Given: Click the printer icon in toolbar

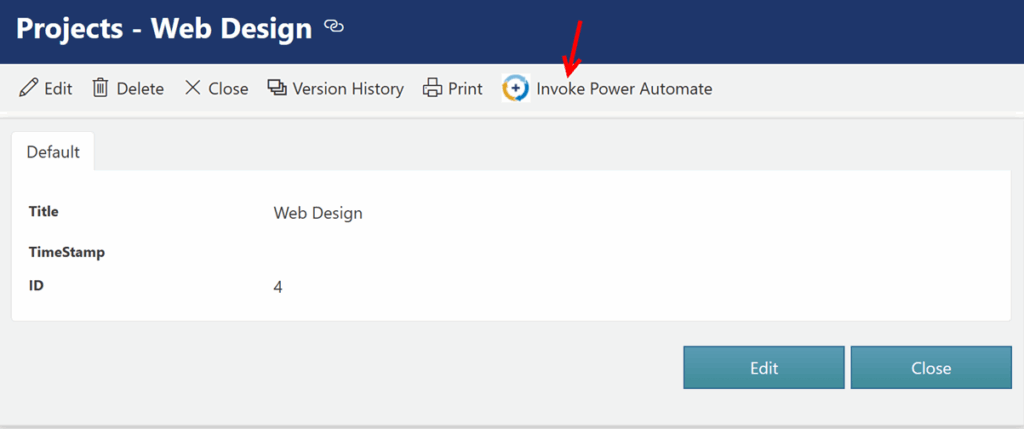Looking at the screenshot, I should 432,88.
